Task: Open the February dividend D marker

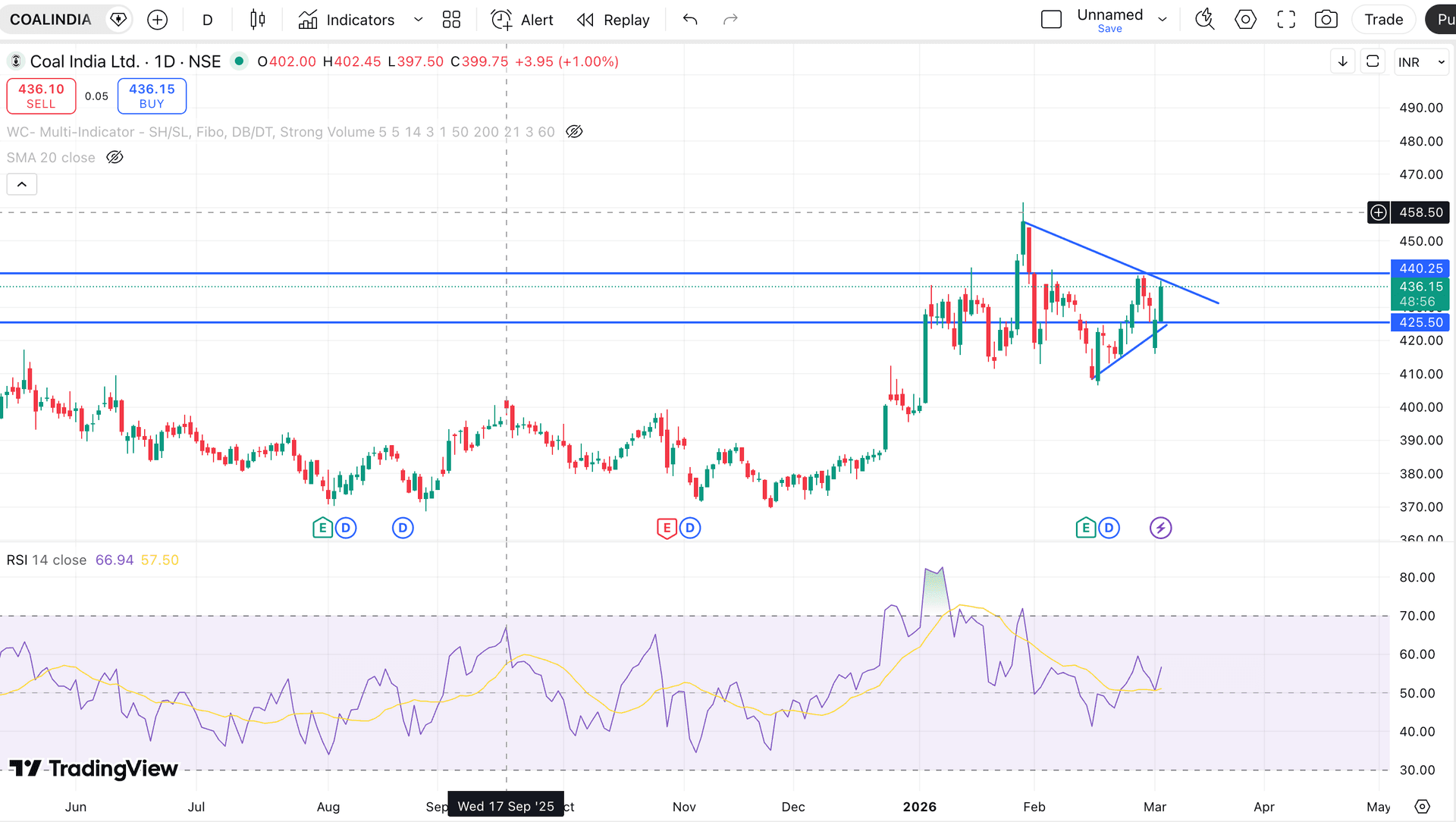Action: [x=1109, y=528]
